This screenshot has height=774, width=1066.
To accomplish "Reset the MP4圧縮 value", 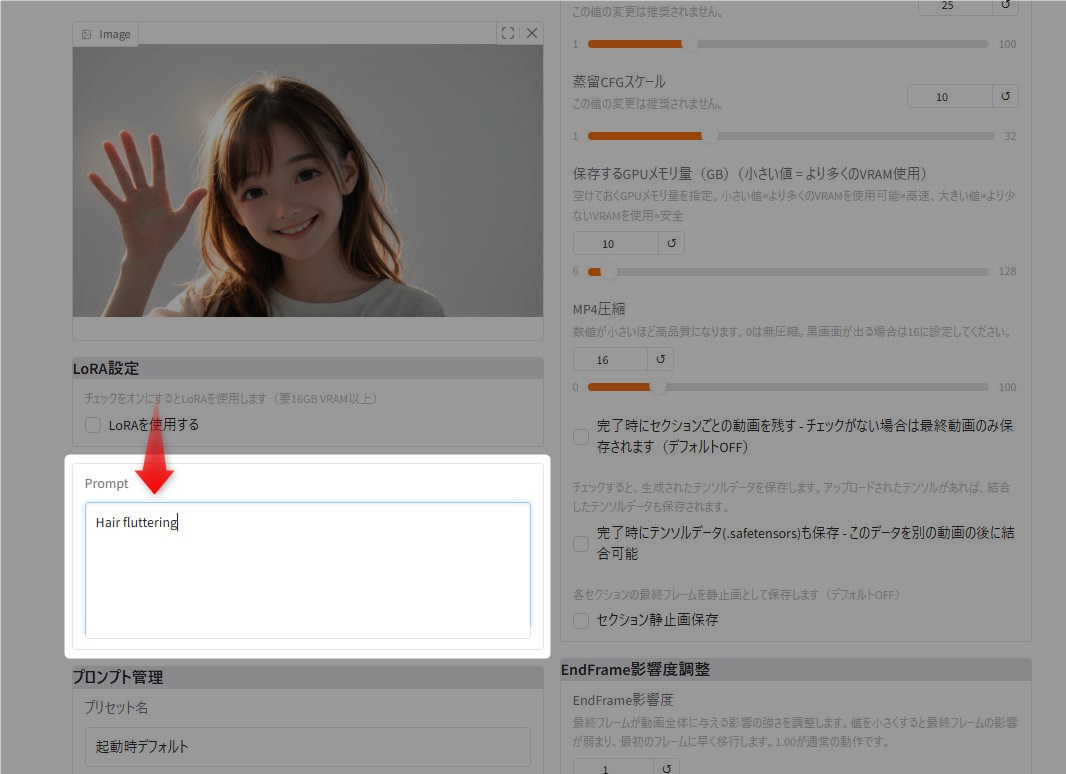I will click(660, 359).
